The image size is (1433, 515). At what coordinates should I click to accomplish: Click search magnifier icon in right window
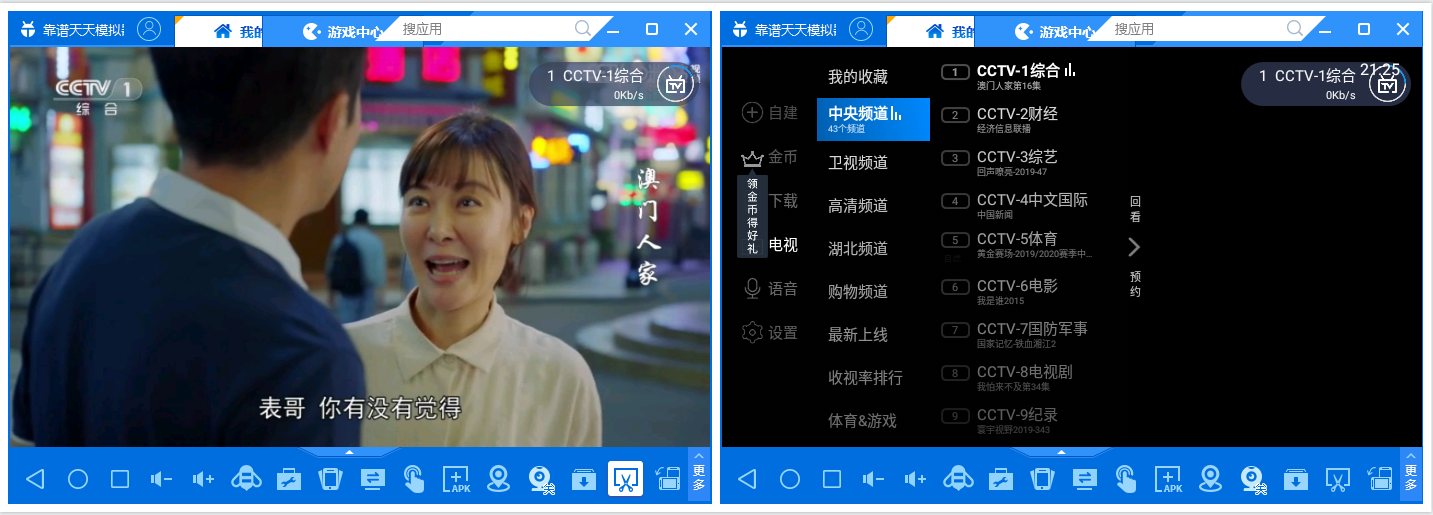point(1295,29)
